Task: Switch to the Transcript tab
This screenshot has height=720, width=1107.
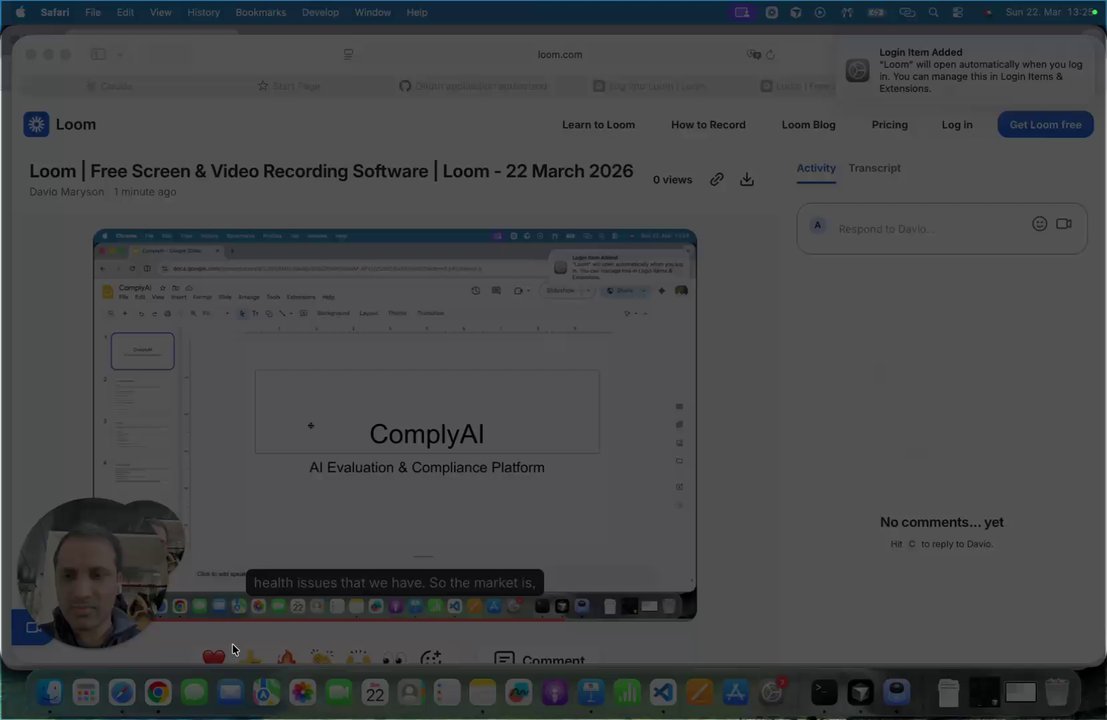Action: tap(874, 168)
